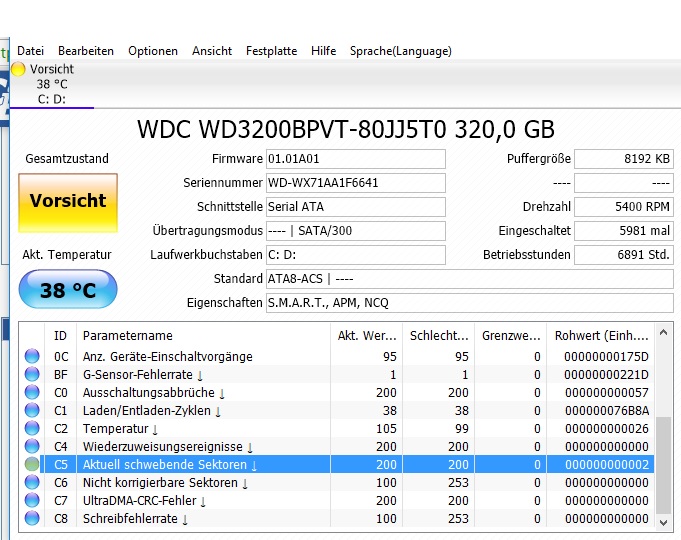
Task: Select the Laden/Entladen-Zyklen row
Action: coord(337,411)
